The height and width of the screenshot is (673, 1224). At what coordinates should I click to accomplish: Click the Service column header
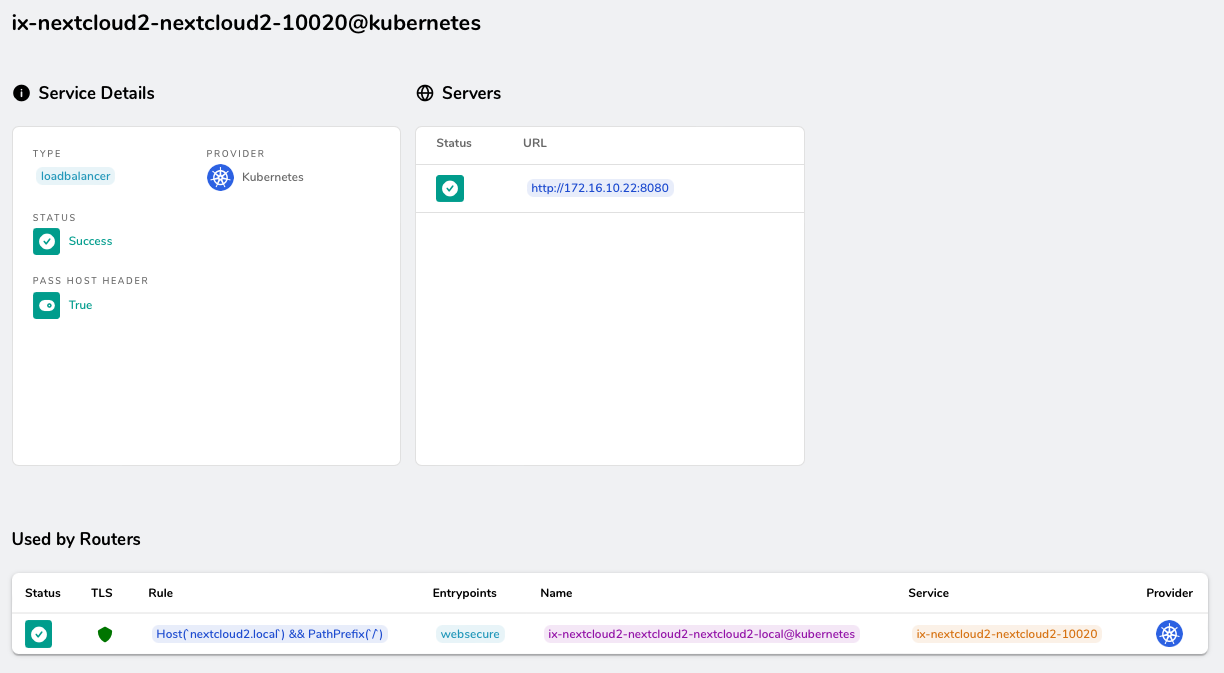[928, 593]
